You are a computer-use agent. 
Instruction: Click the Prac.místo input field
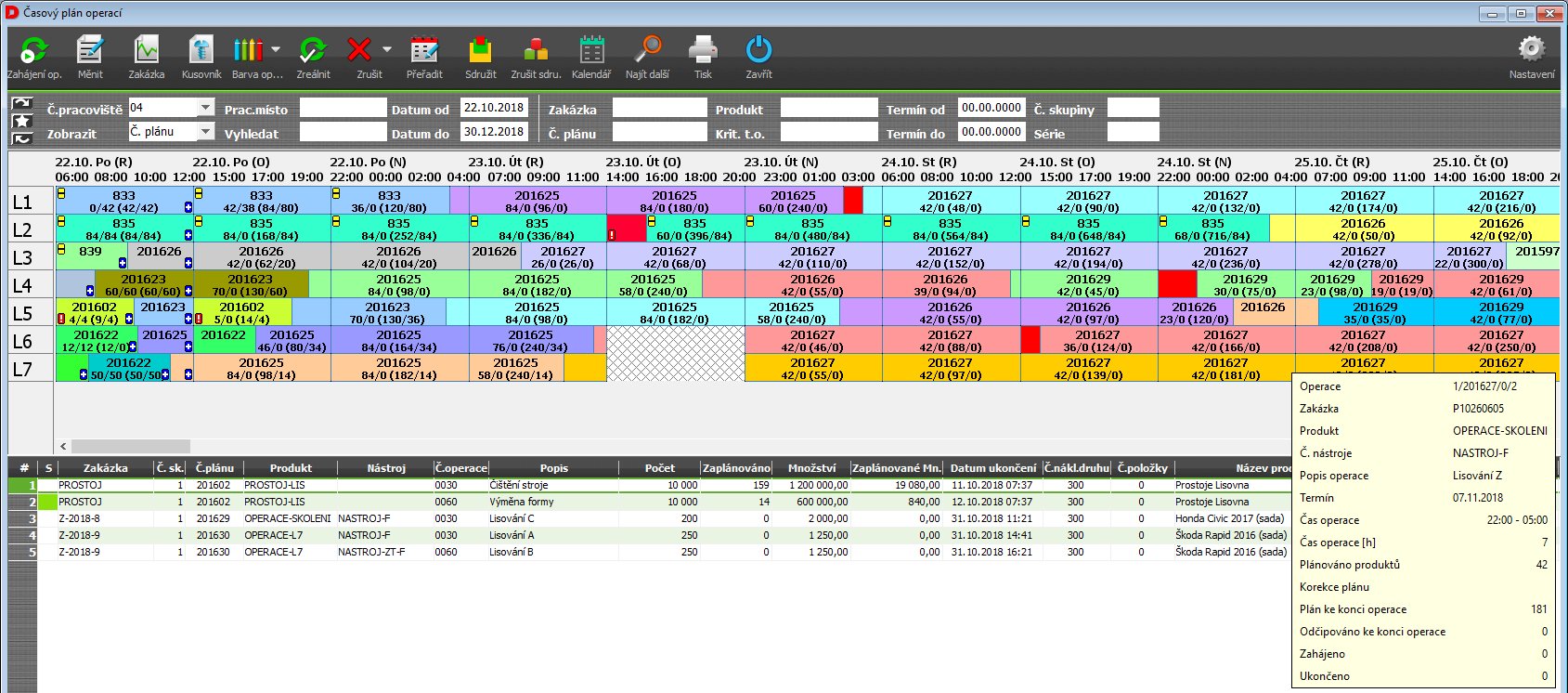343,108
